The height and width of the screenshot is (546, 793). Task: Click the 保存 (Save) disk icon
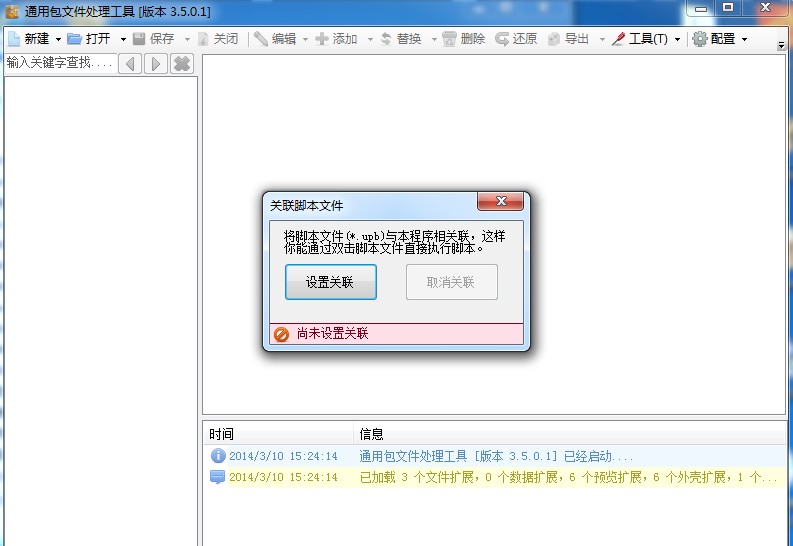click(139, 39)
